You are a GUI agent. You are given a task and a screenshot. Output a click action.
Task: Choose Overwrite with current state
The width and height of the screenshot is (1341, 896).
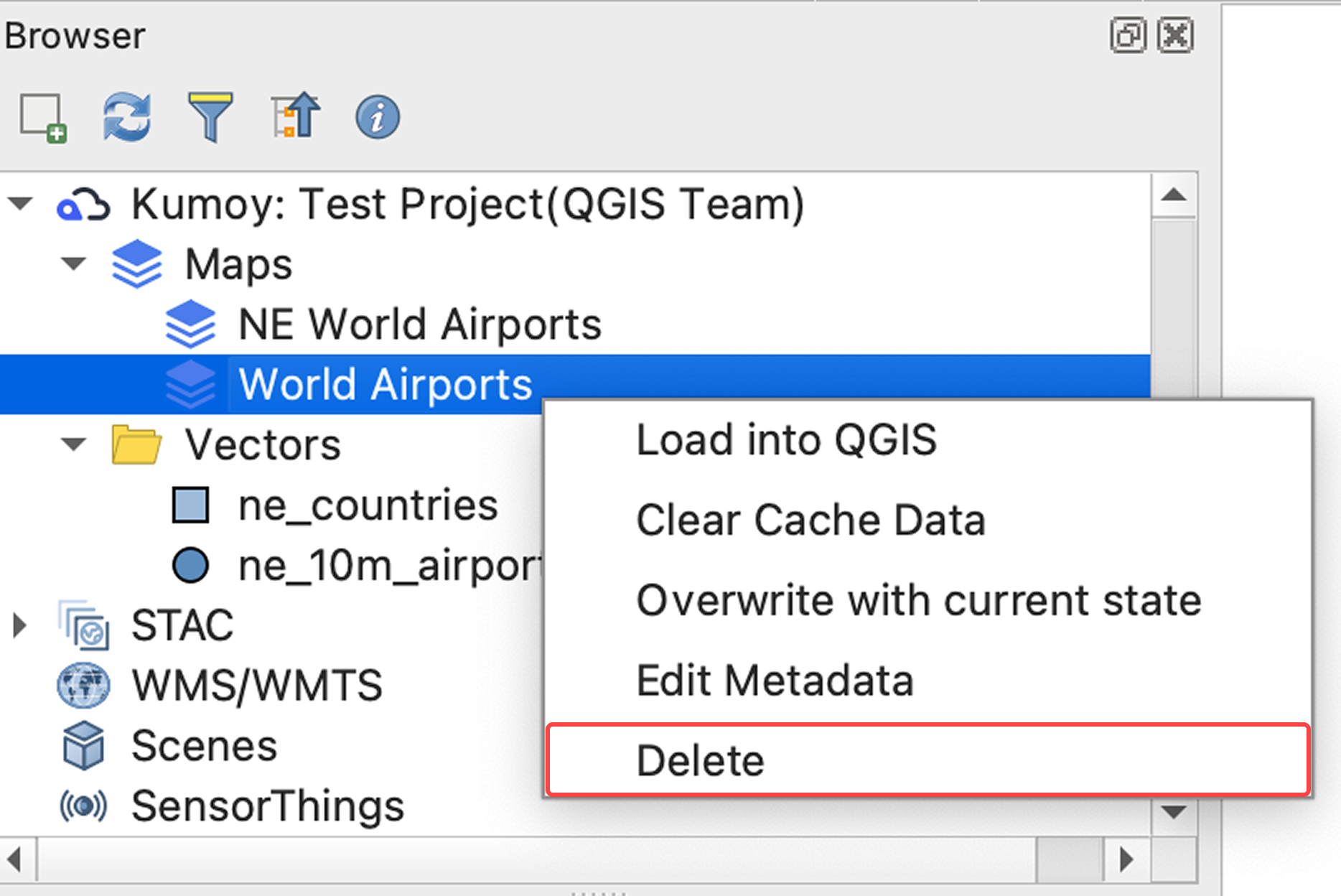pos(918,600)
